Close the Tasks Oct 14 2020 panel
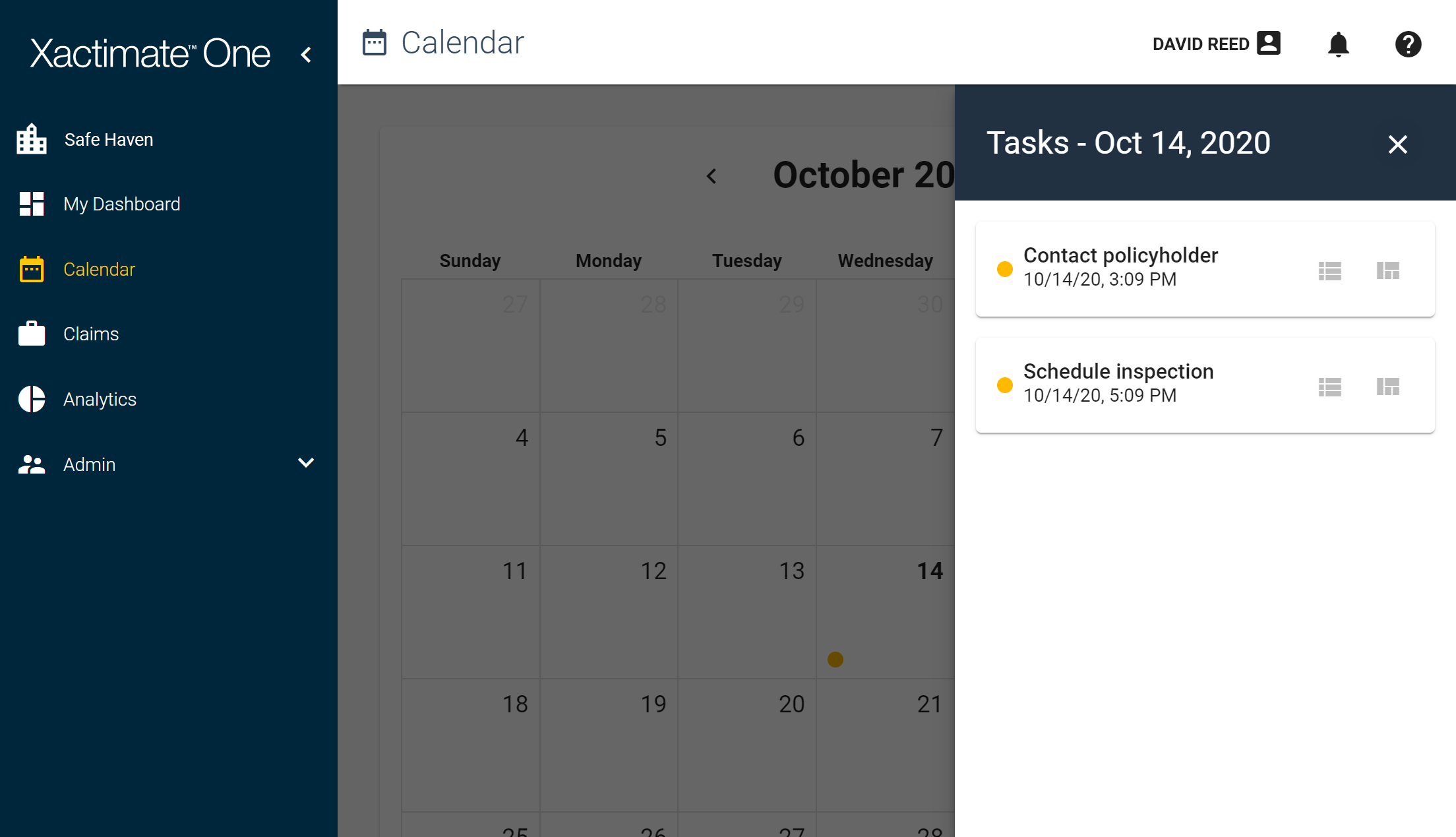 pyautogui.click(x=1397, y=143)
